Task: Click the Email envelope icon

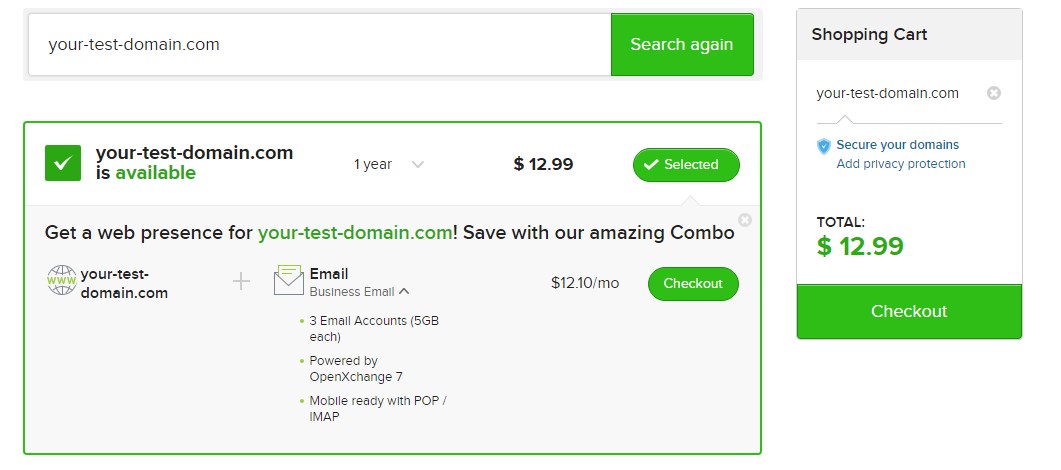Action: 289,280
